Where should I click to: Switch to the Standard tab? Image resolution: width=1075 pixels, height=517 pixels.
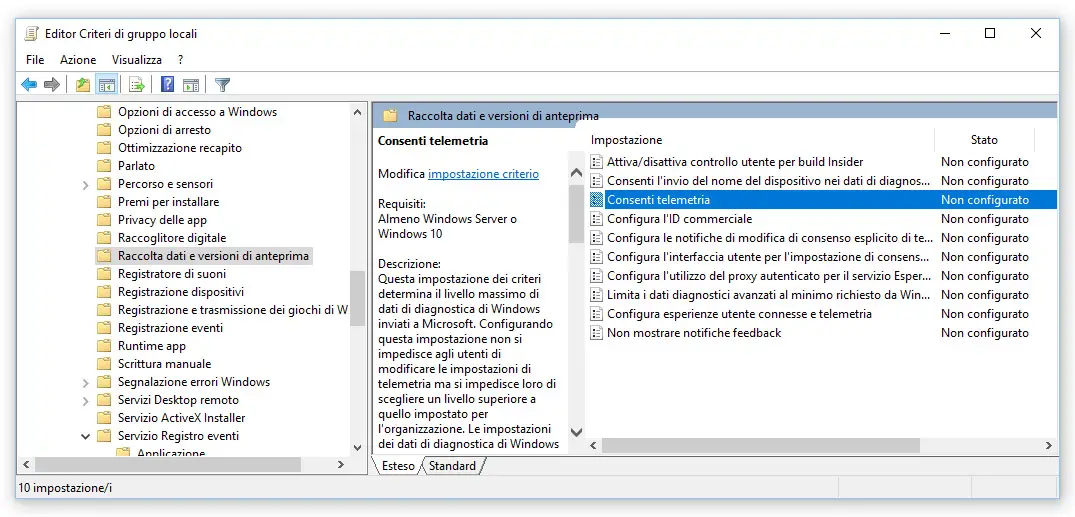coord(452,466)
